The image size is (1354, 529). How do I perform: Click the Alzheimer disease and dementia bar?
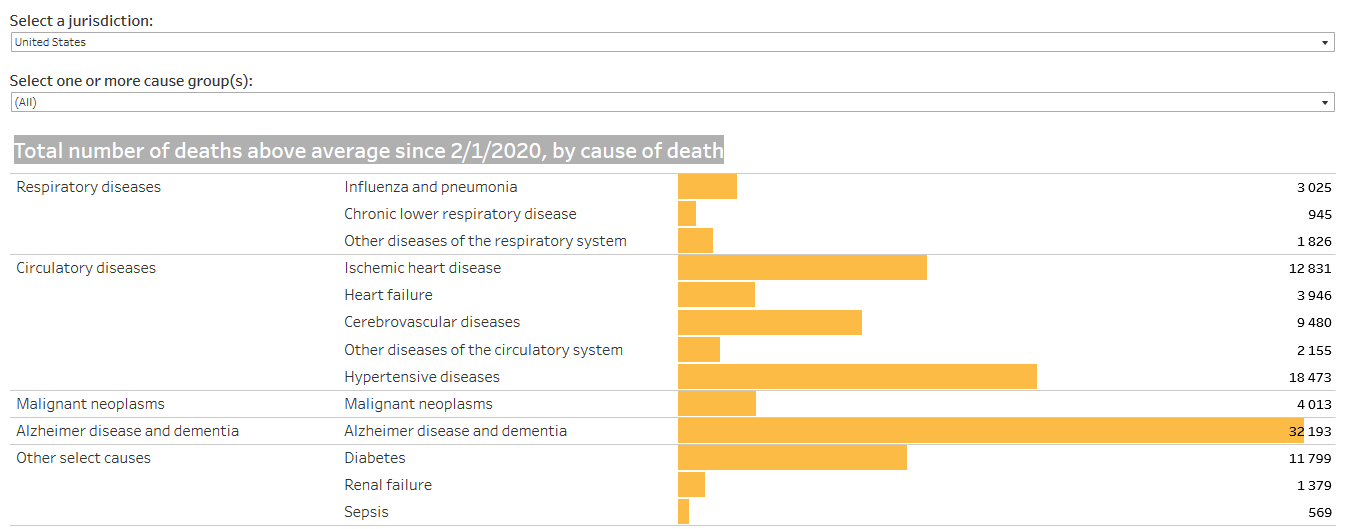coord(990,431)
